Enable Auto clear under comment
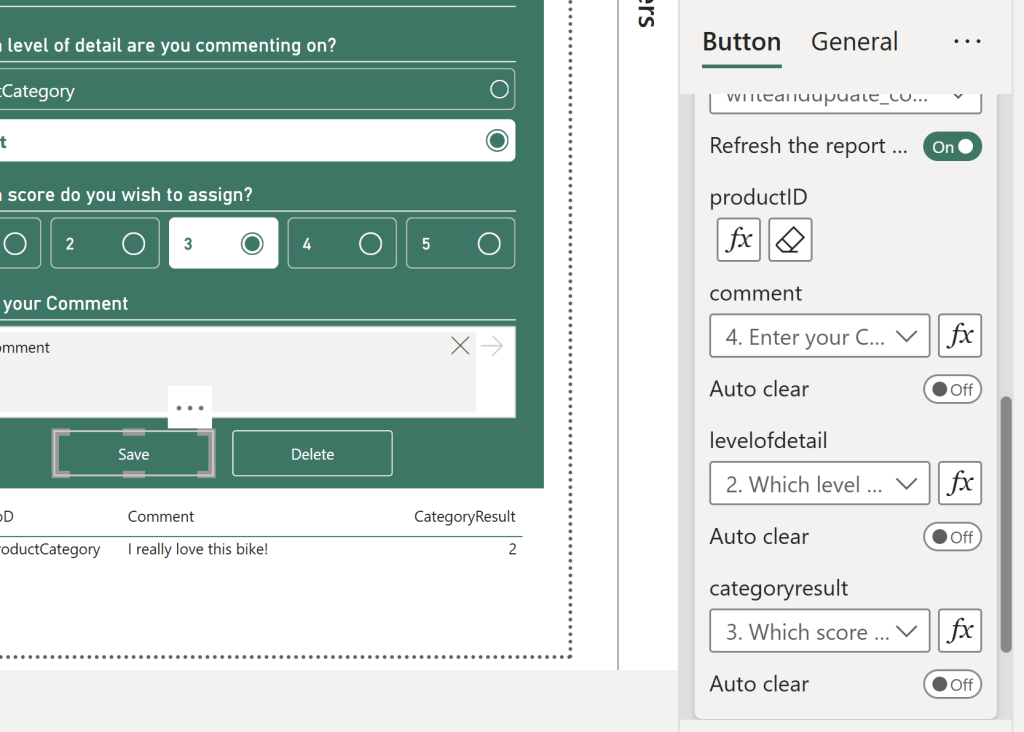 pos(952,389)
